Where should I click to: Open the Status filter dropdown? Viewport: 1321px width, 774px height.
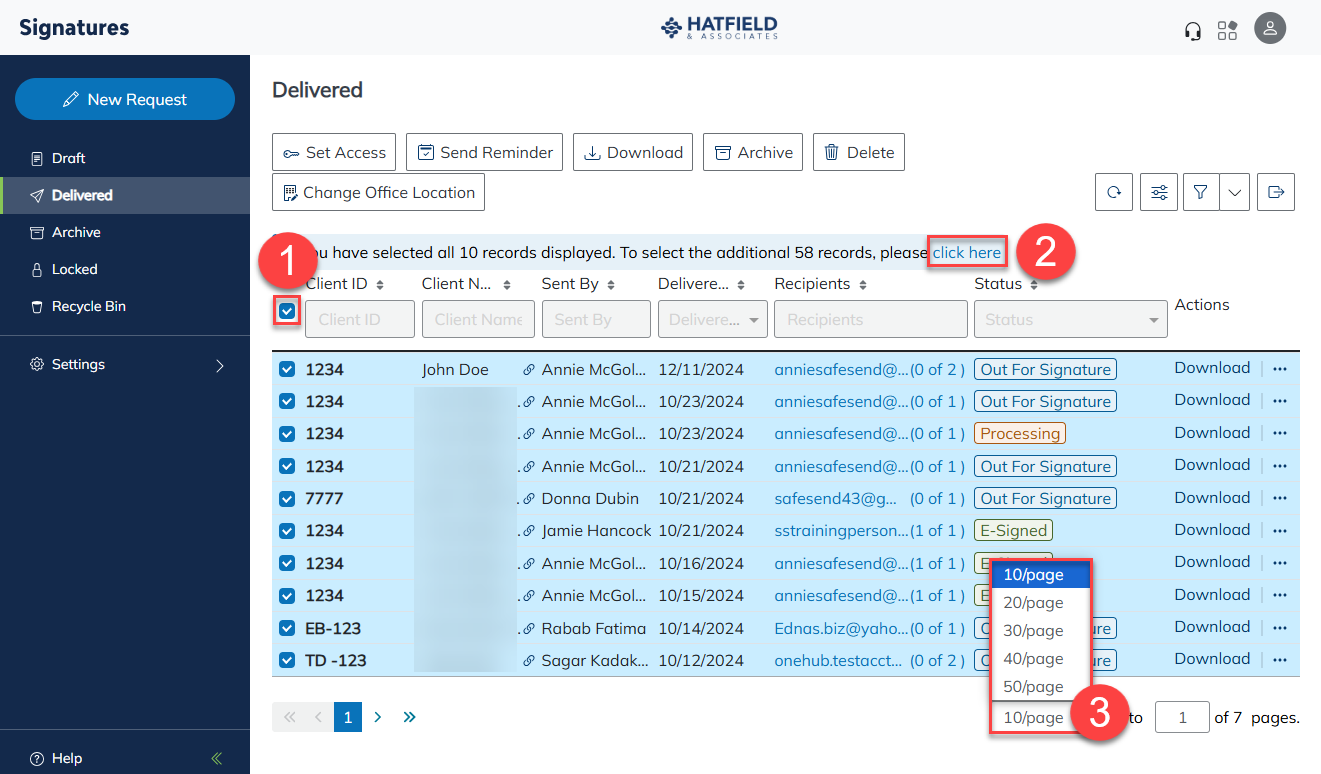(1070, 319)
